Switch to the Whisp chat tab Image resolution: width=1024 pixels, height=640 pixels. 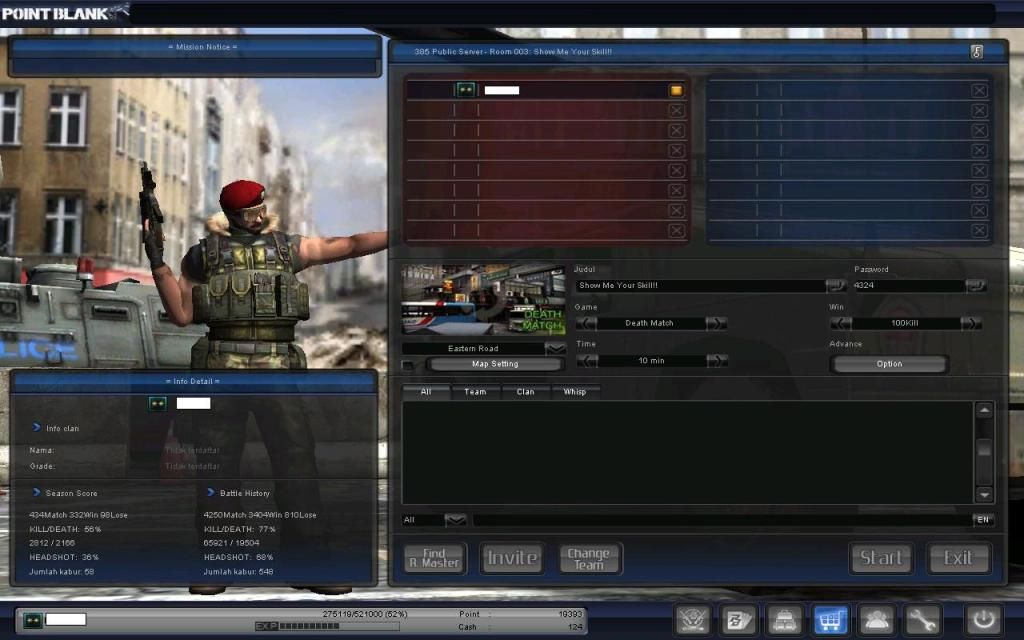coord(575,392)
